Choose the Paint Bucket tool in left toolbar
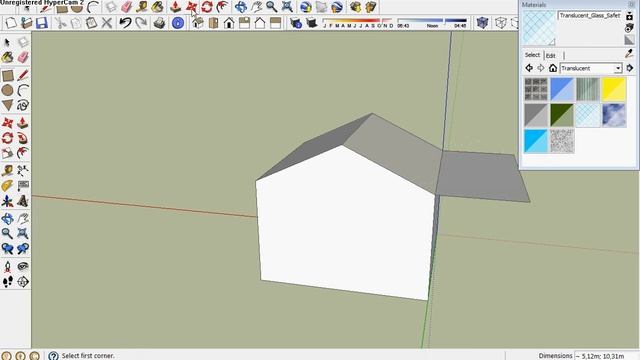640x360 pixels. pyautogui.click(x=7, y=57)
